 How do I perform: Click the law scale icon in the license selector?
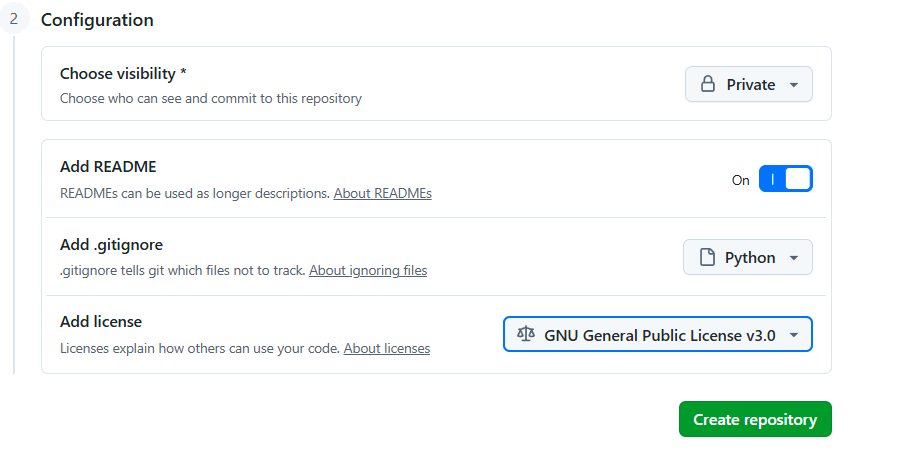pyautogui.click(x=526, y=334)
